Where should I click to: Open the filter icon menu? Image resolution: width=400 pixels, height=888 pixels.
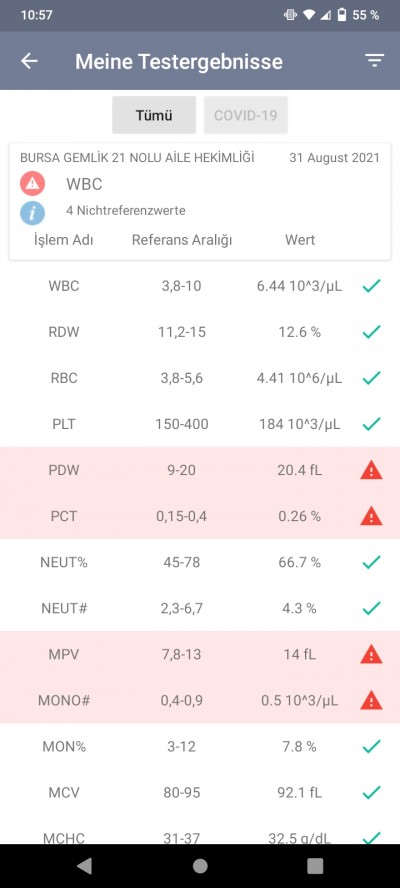tap(374, 61)
